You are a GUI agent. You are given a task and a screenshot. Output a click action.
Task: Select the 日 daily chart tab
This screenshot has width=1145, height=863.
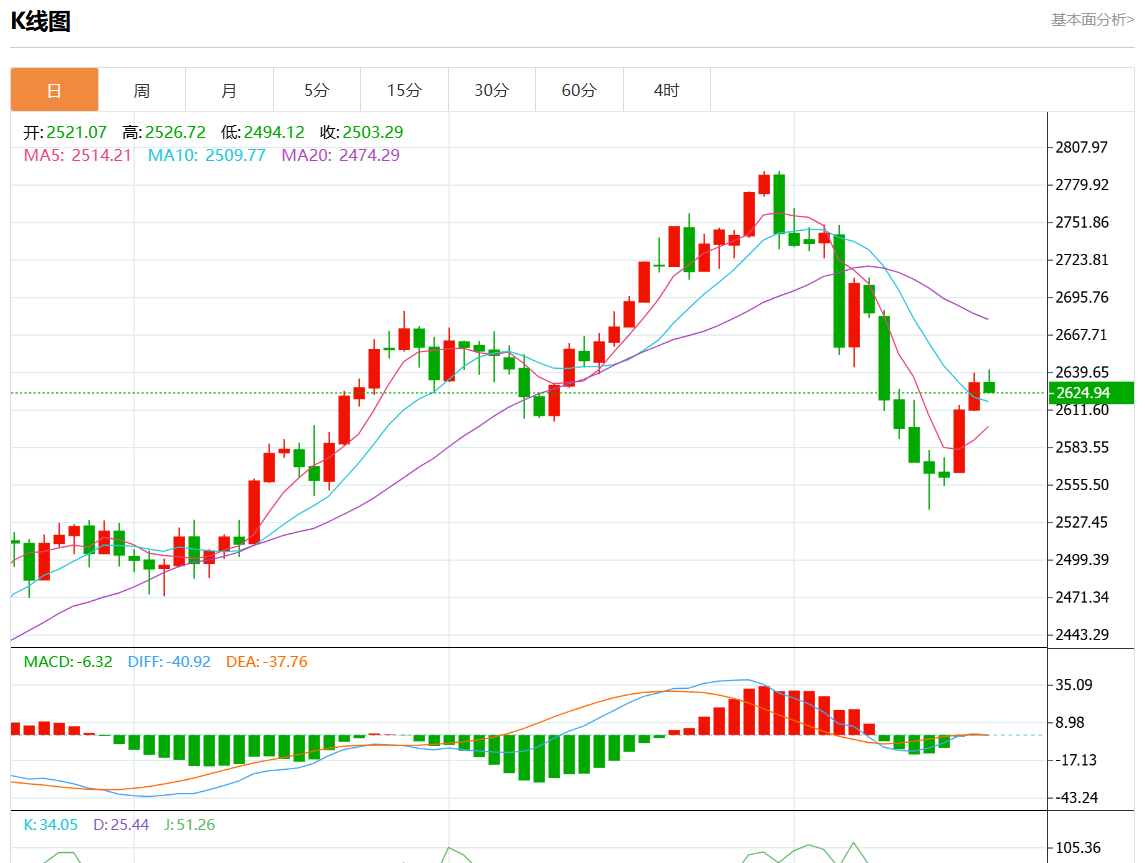tap(54, 90)
